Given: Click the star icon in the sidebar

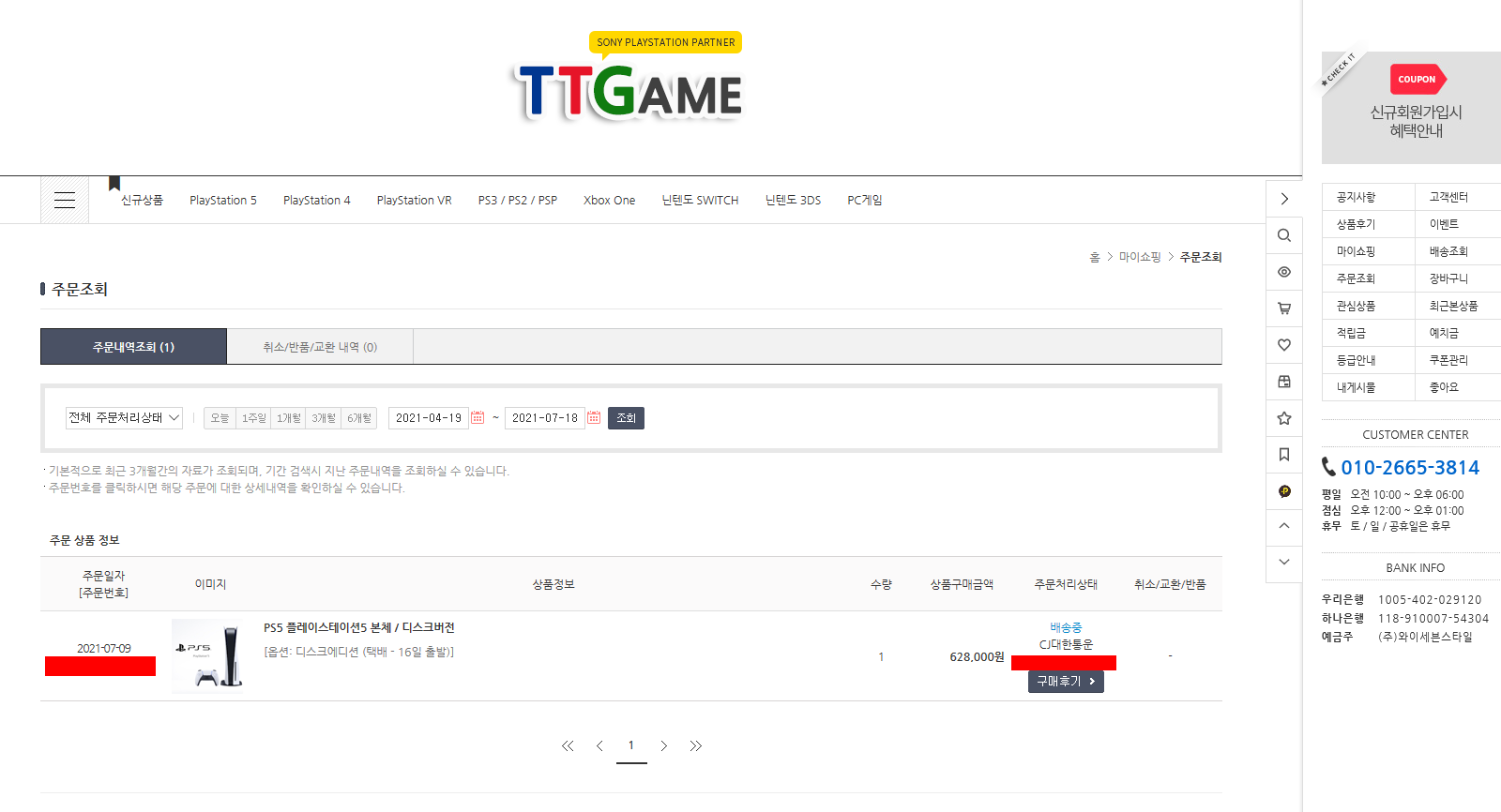Looking at the screenshot, I should 1284,418.
